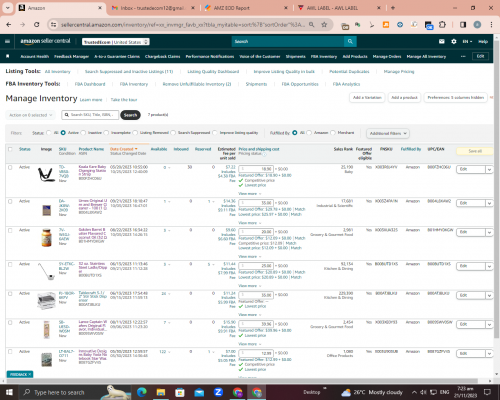
Task: Choose the Inactive status radio button
Action: click(x=83, y=133)
